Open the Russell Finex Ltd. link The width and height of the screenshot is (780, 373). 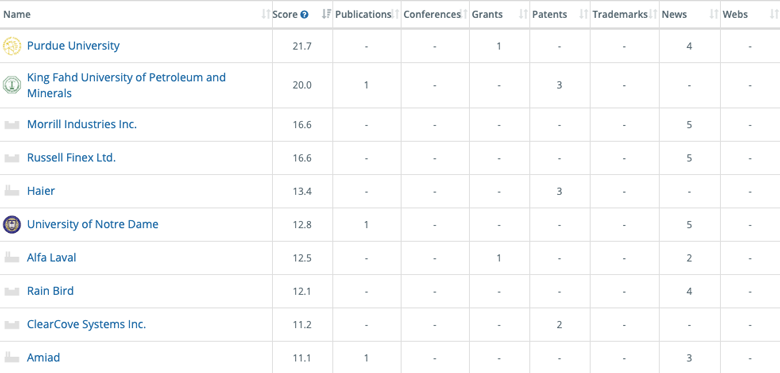(71, 158)
